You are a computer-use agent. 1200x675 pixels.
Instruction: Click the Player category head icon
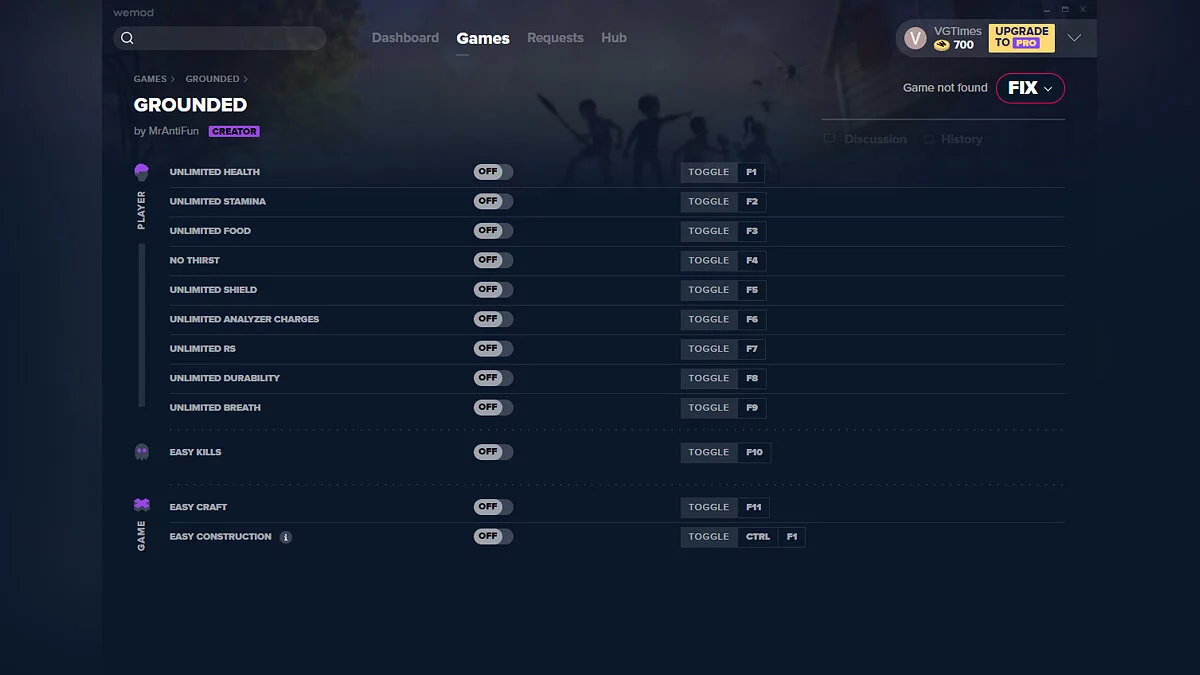coord(141,173)
